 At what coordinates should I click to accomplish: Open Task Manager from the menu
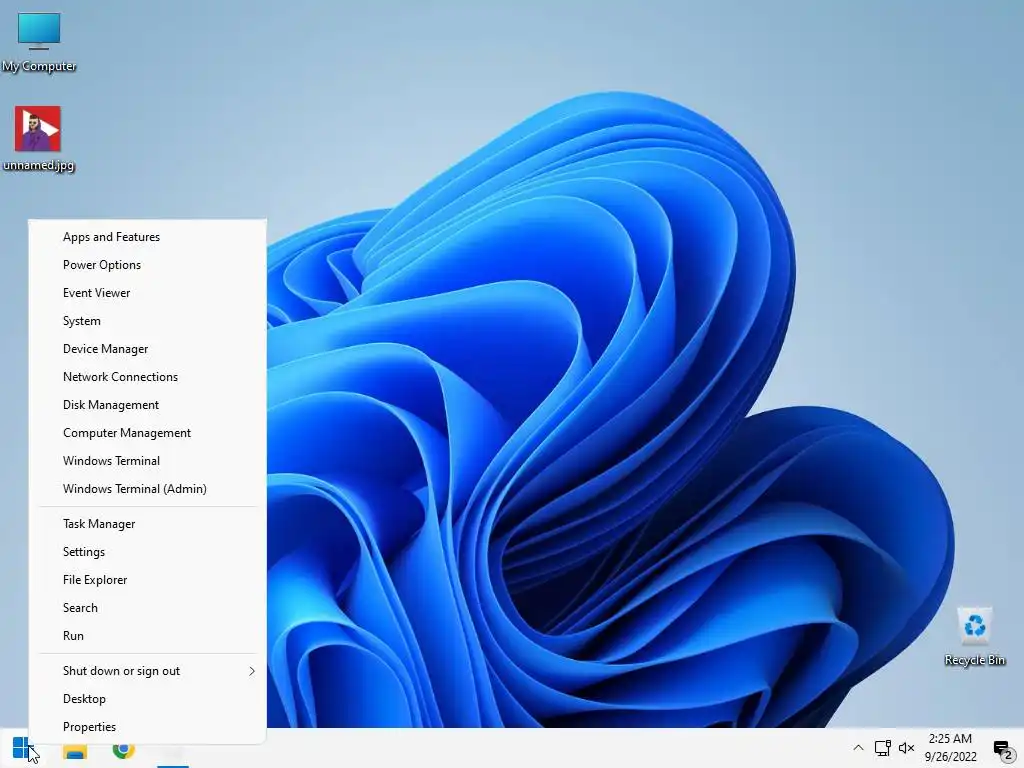pos(148,524)
